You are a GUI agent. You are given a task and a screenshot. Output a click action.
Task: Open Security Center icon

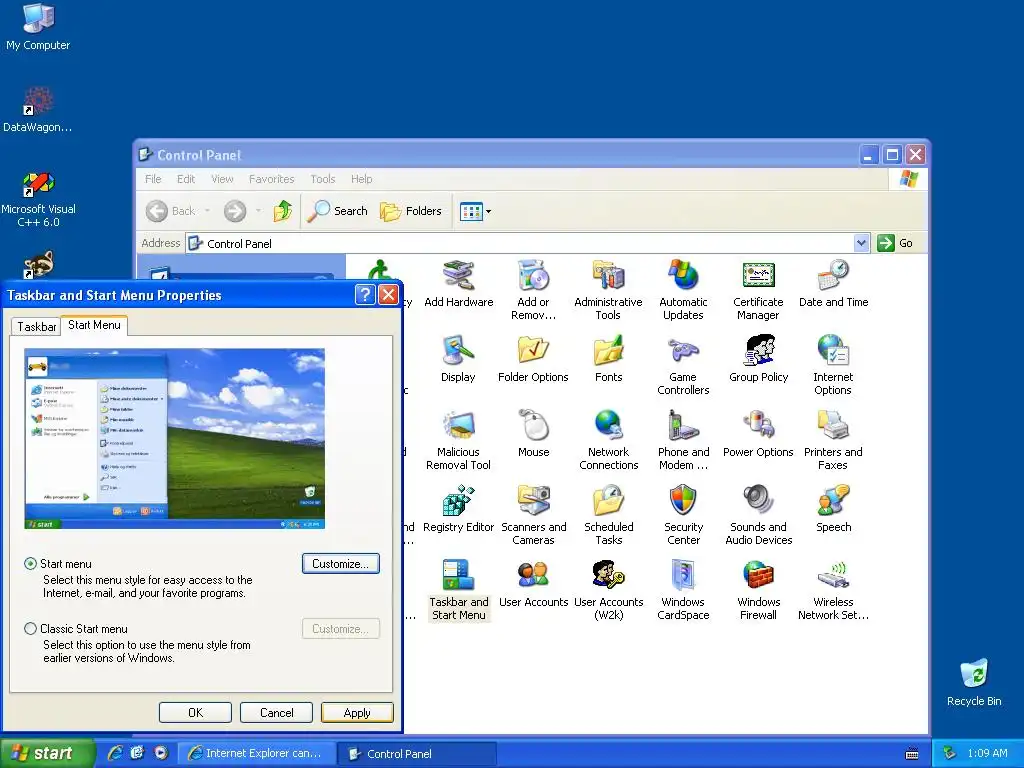click(x=683, y=515)
